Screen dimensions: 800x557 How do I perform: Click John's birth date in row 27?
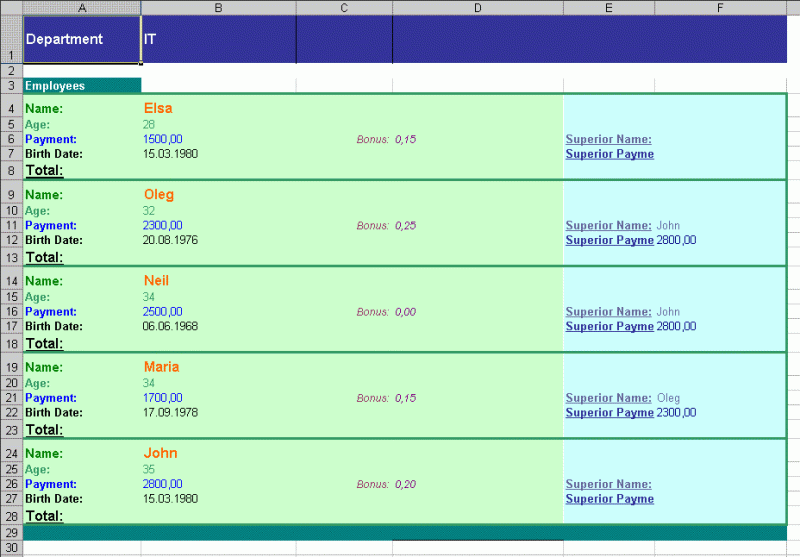170,499
